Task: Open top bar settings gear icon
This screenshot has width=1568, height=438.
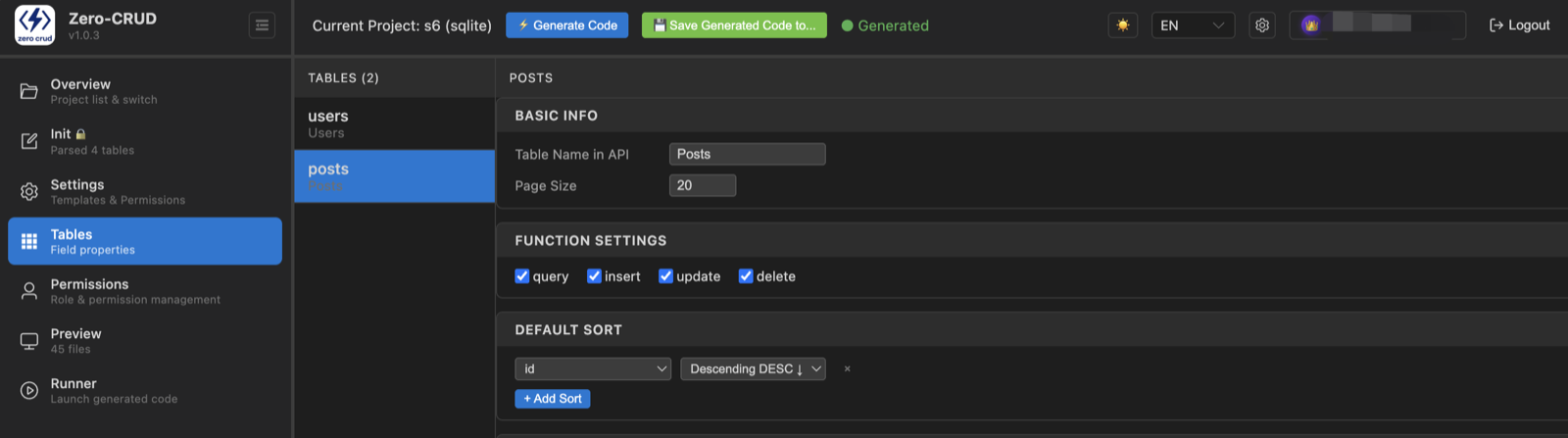Action: tap(1262, 25)
